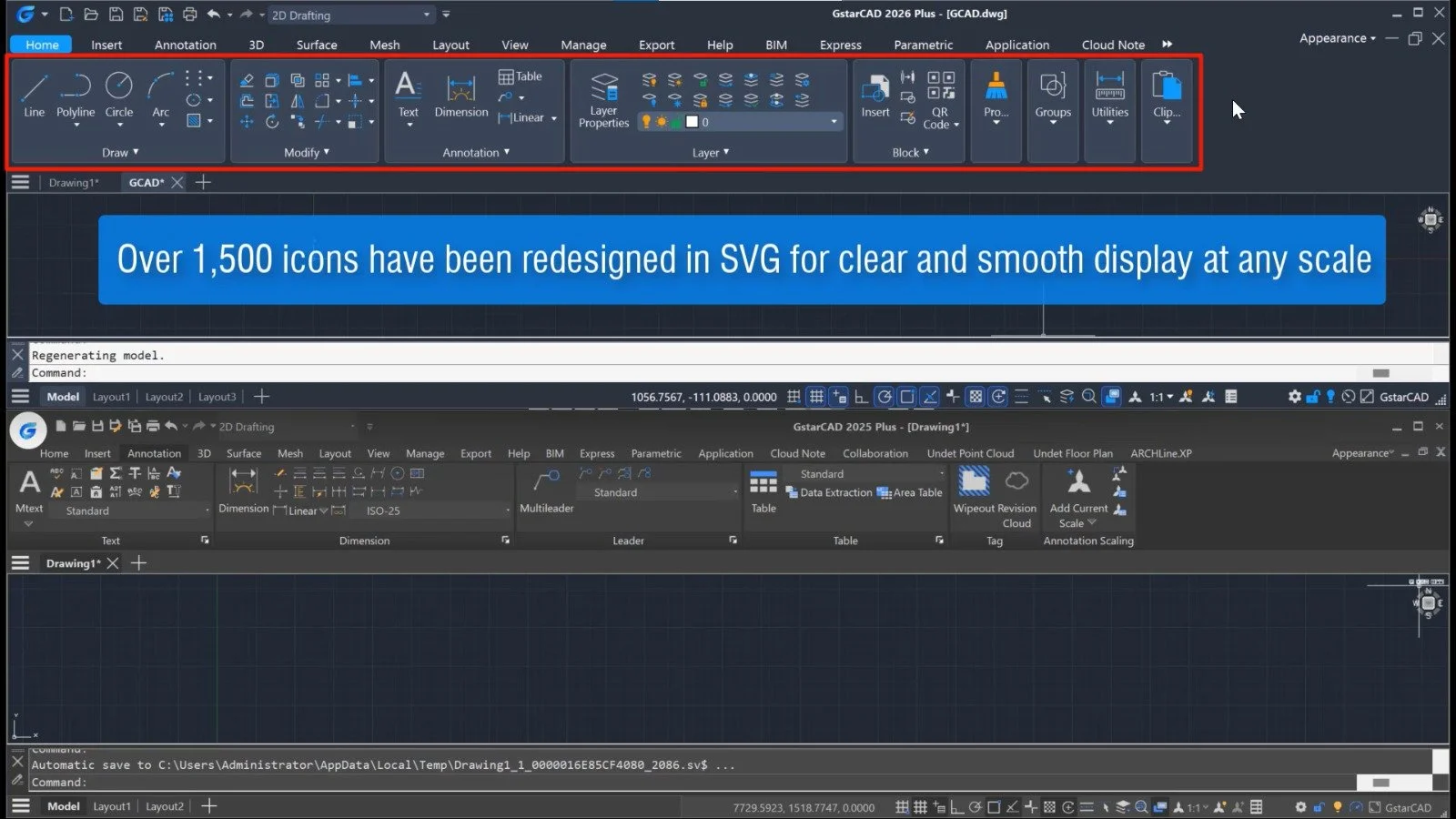Switch to the Parametric tab in 2026
Viewport: 1456px width, 819px height.
click(x=923, y=45)
